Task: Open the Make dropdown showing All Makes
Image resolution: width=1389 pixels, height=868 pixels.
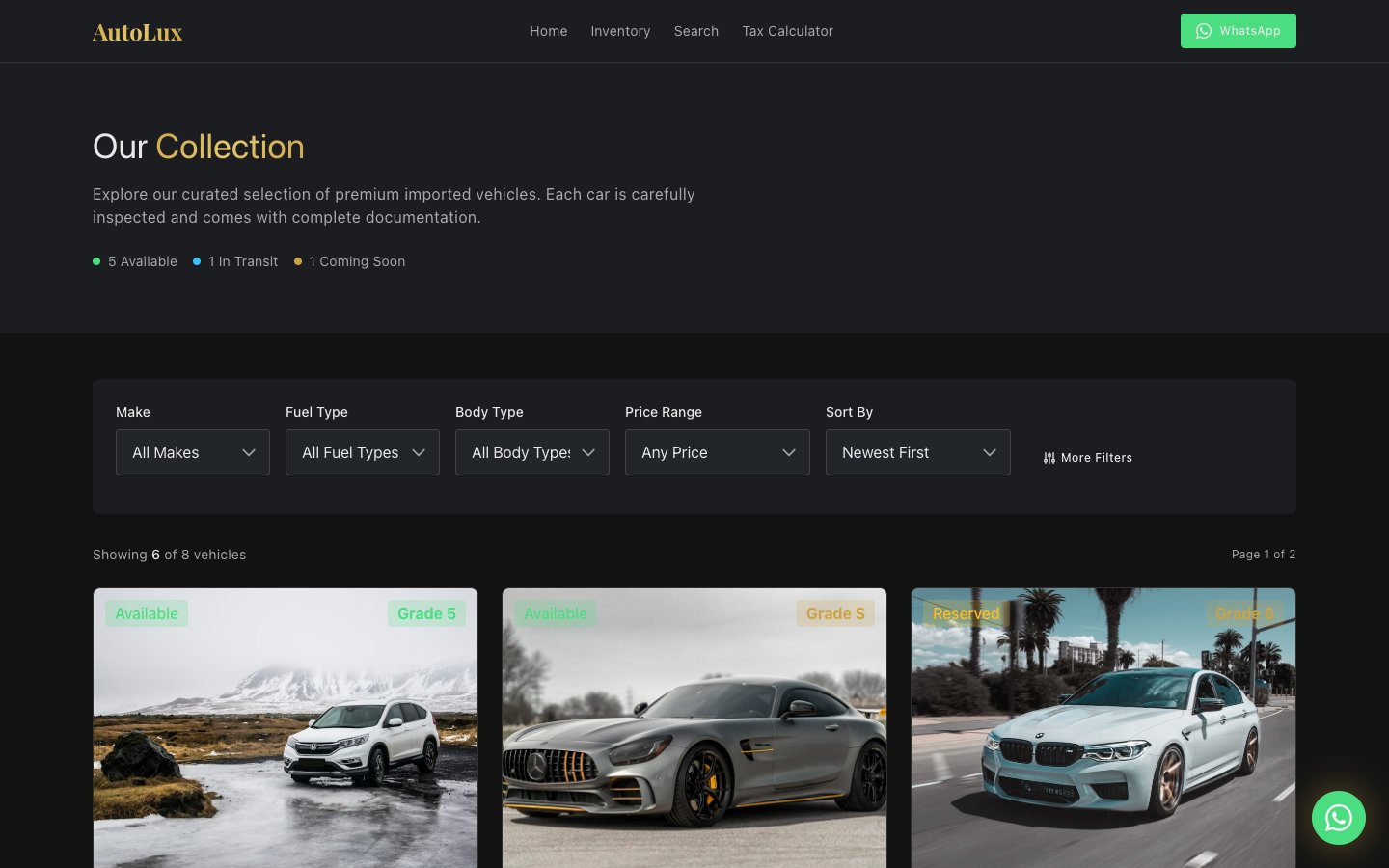Action: pyautogui.click(x=193, y=452)
